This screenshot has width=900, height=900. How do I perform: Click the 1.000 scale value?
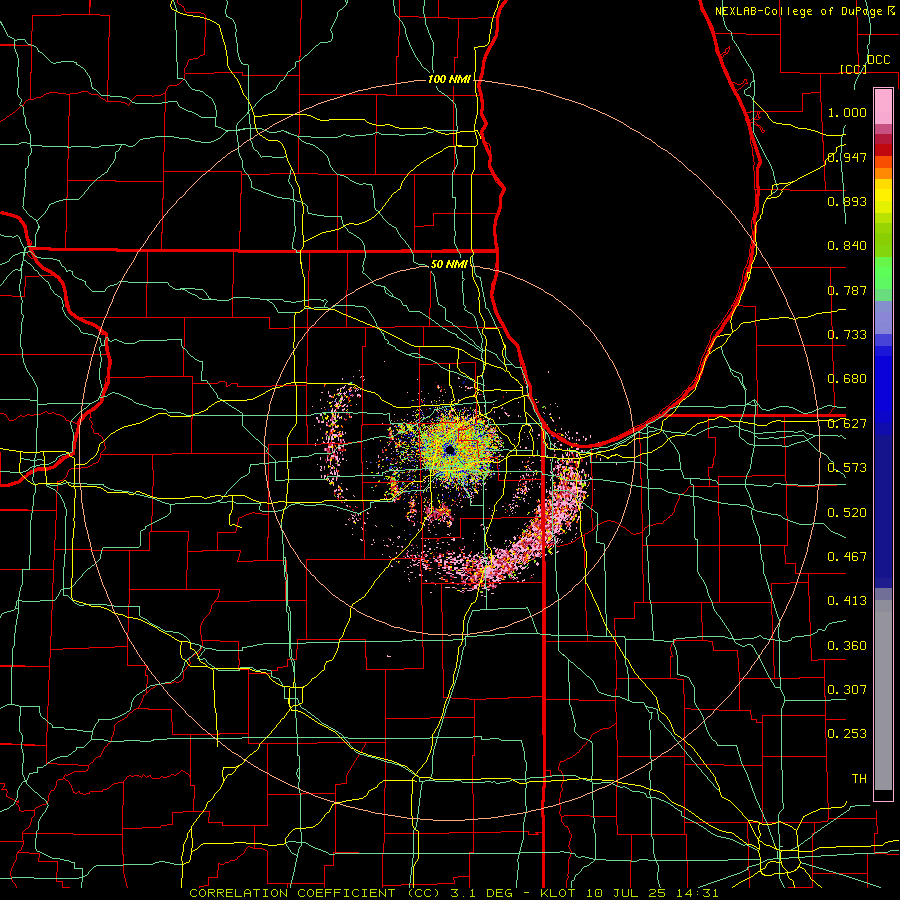tap(847, 112)
